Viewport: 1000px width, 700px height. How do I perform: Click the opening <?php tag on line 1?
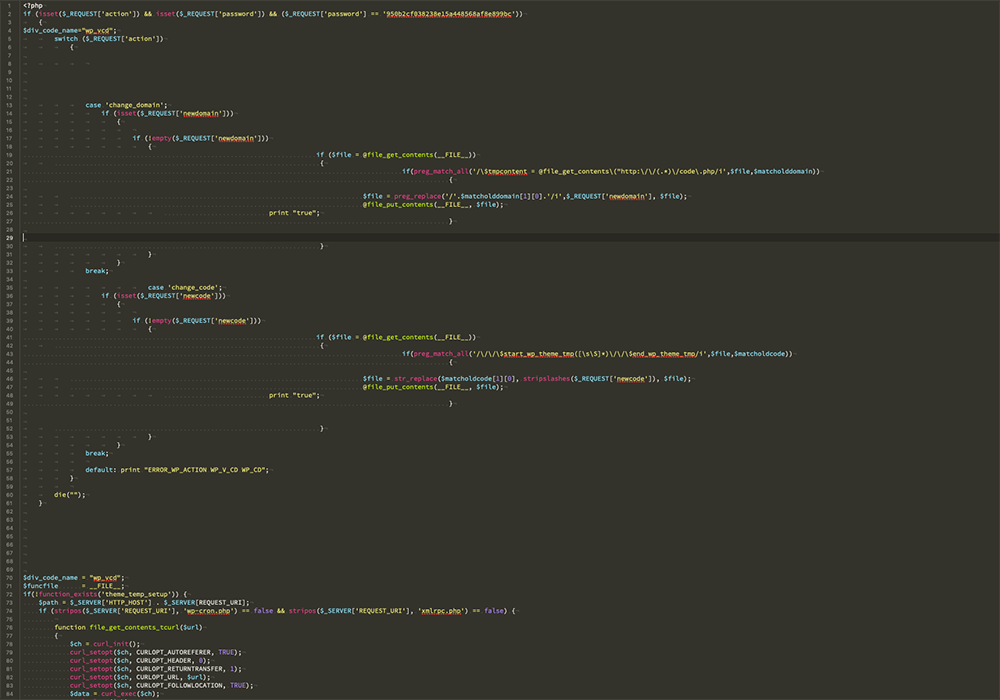33,5
